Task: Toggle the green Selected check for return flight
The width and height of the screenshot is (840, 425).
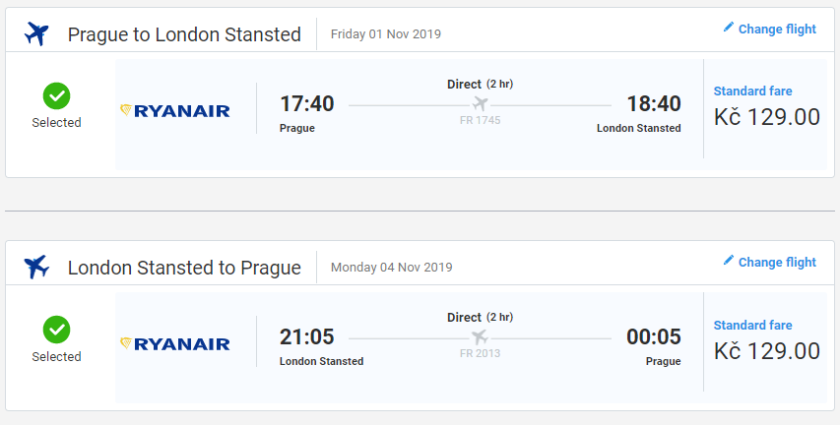Action: (x=56, y=329)
